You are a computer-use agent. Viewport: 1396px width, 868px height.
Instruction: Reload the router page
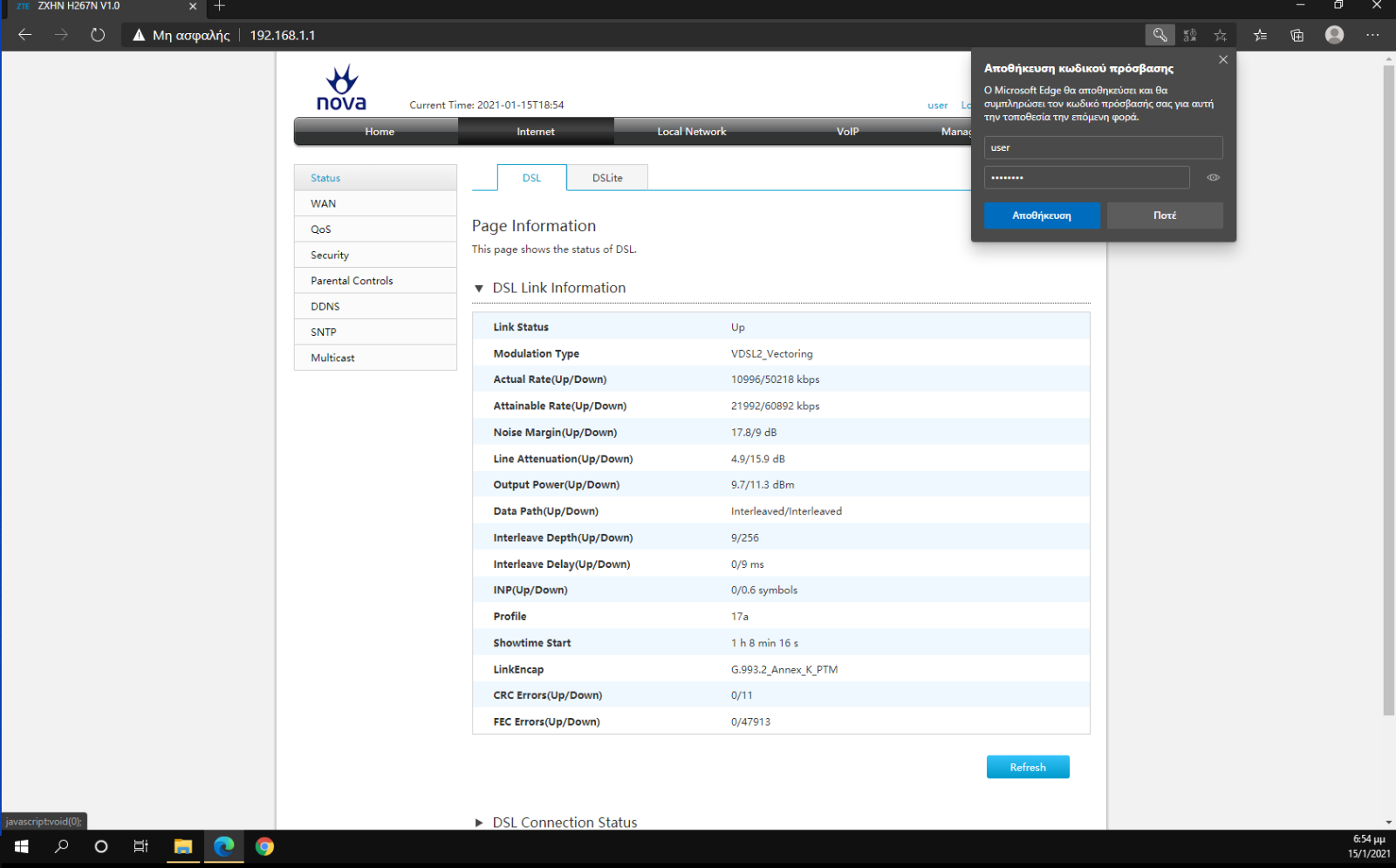click(98, 35)
